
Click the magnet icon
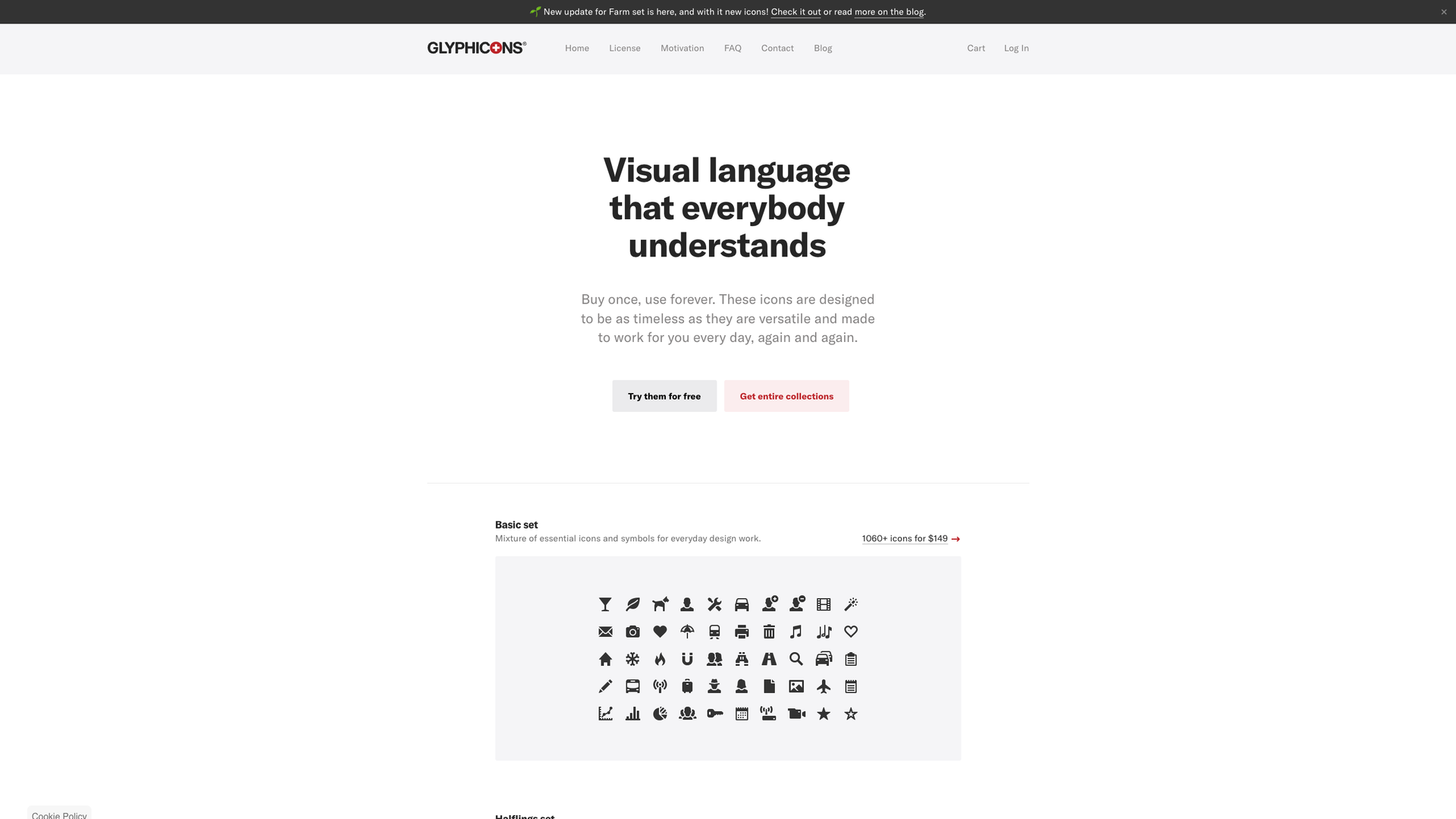coord(687,659)
